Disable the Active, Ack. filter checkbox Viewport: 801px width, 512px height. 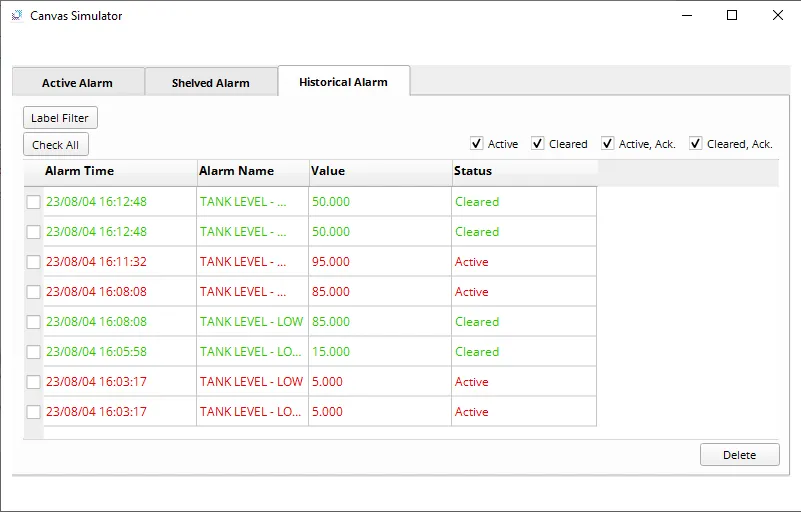click(607, 144)
